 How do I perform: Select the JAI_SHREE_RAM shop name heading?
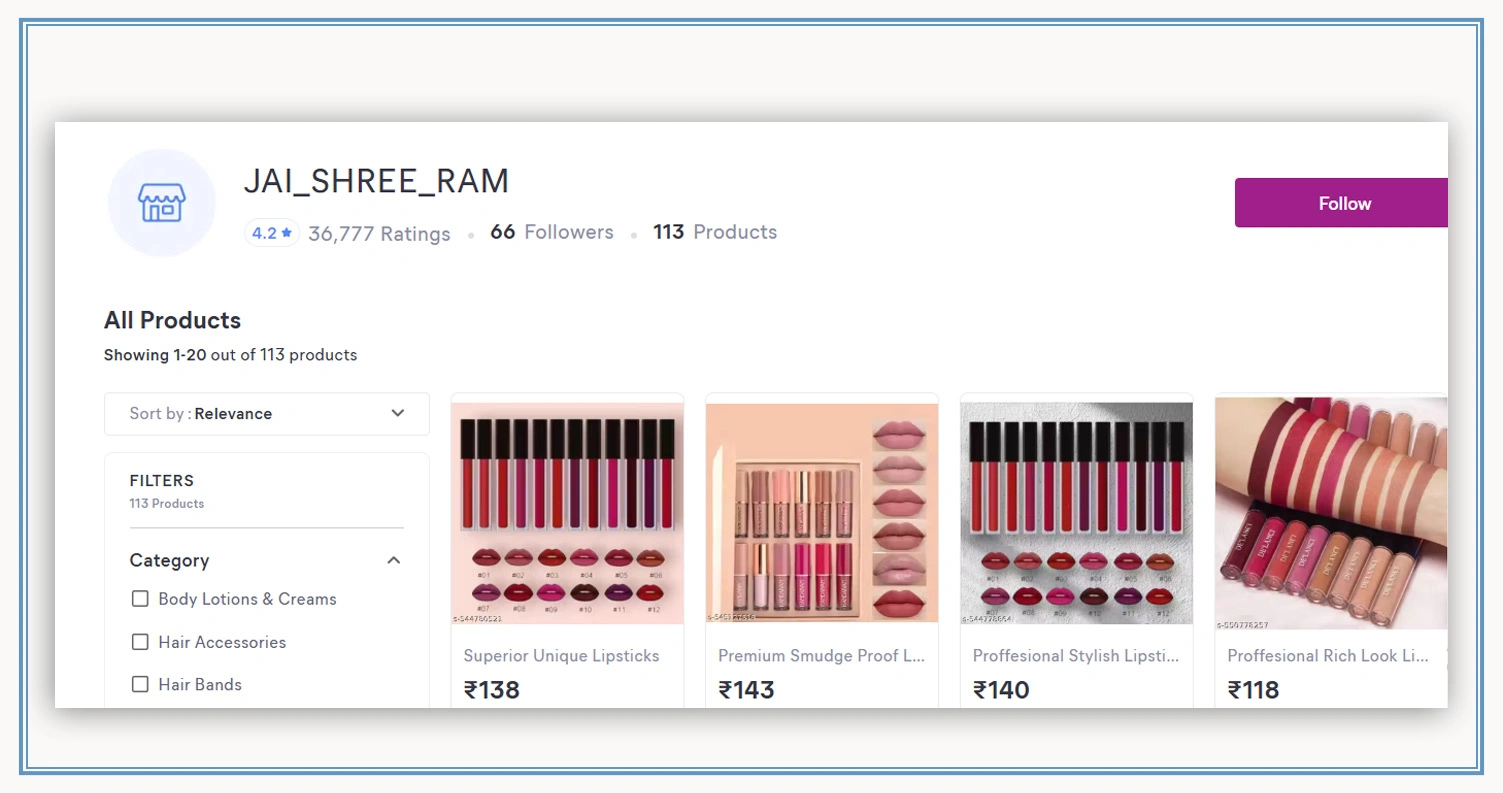pos(377,181)
